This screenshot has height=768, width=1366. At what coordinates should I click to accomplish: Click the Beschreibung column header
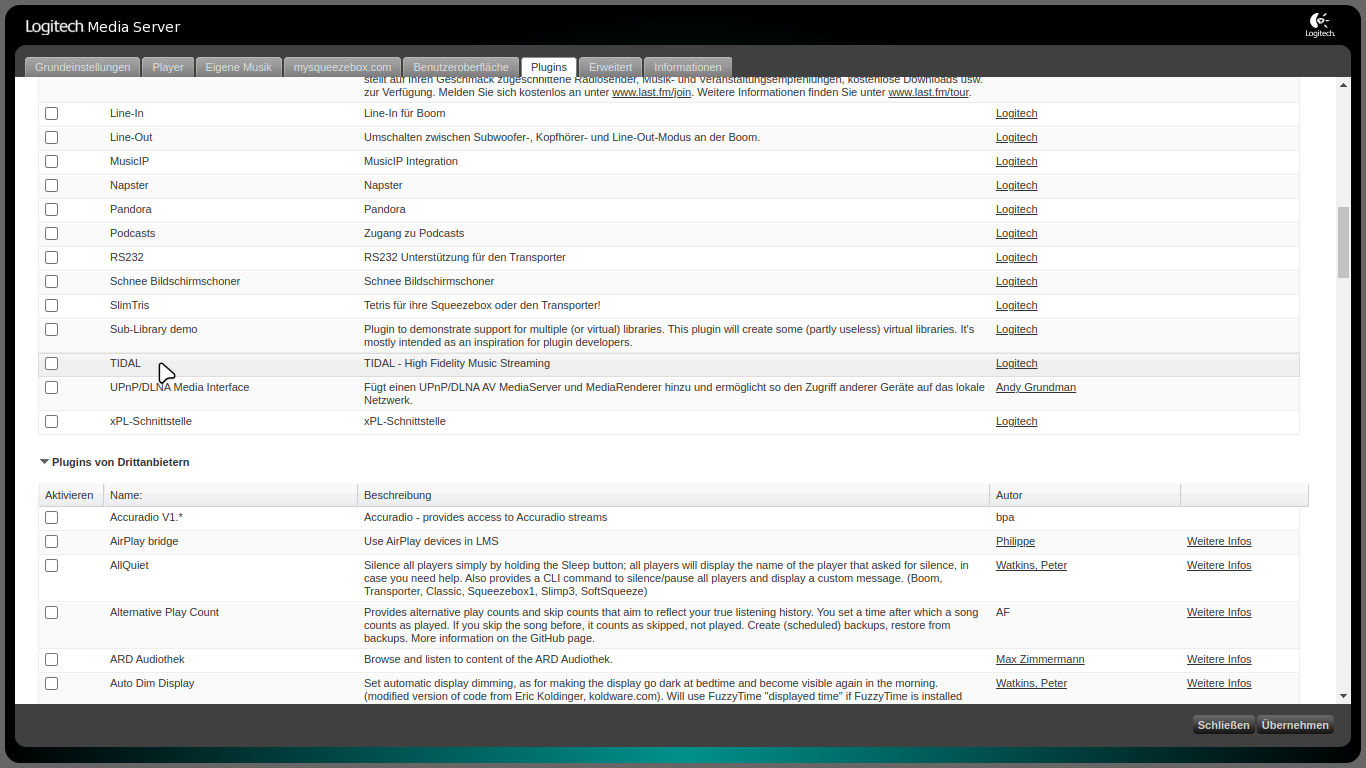coord(673,495)
